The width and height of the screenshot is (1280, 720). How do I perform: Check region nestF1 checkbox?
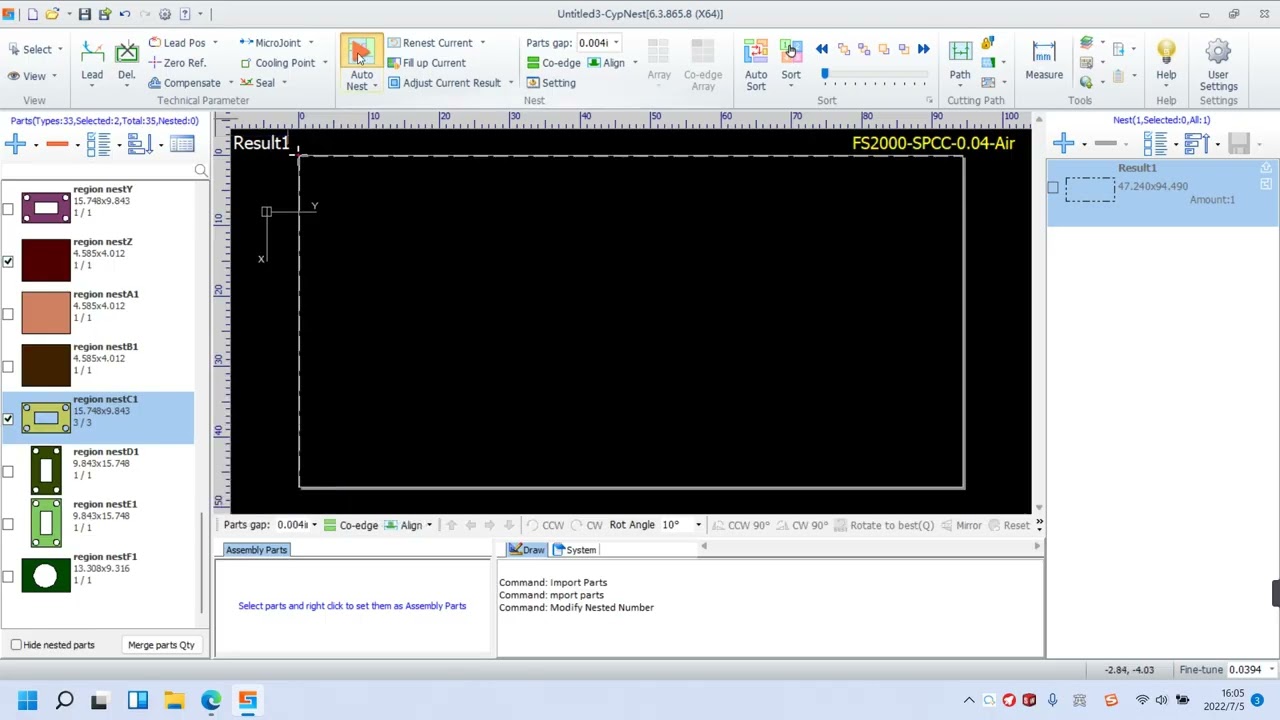8,576
